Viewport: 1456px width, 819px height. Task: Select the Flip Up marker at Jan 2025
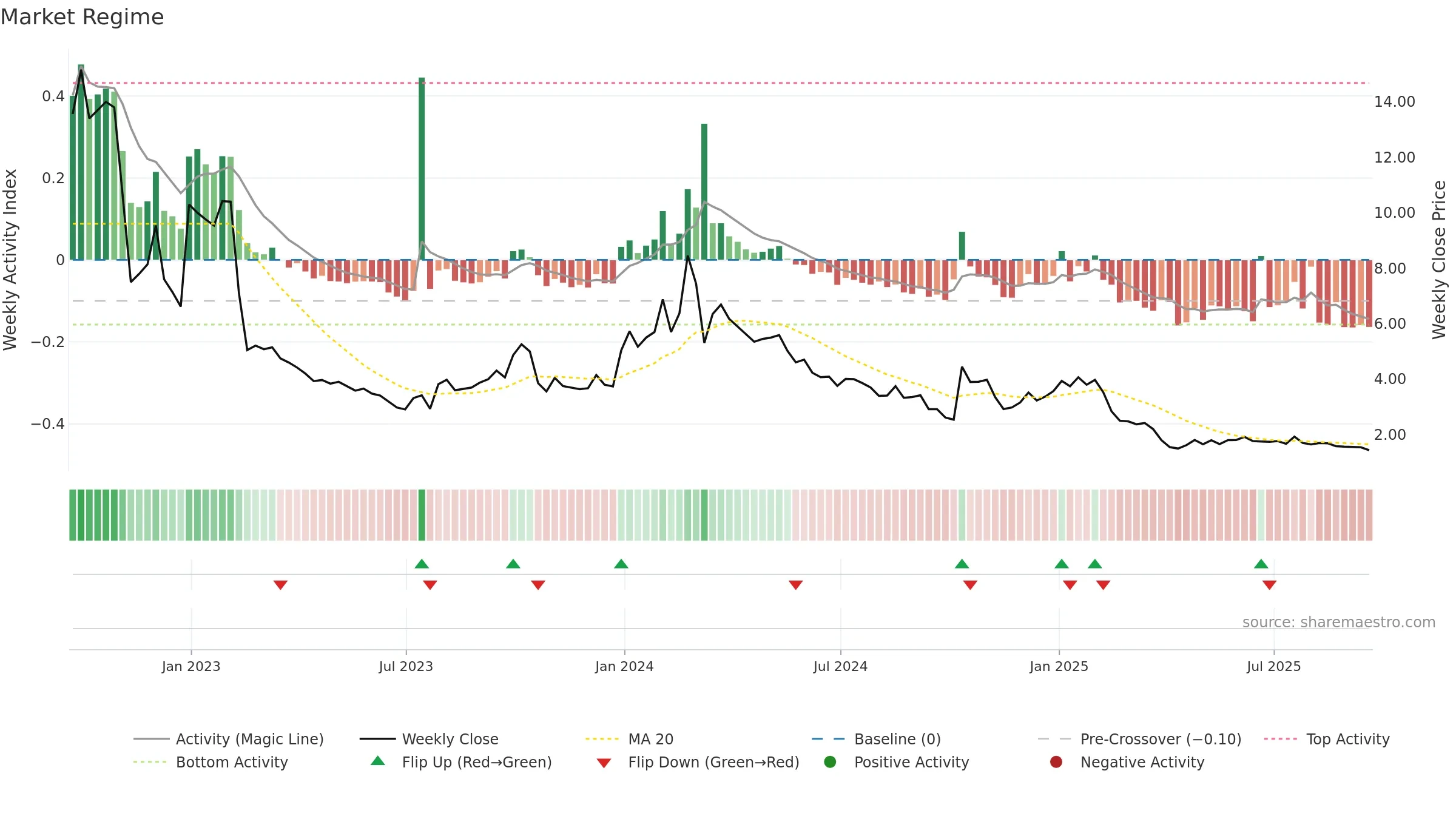point(1062,564)
